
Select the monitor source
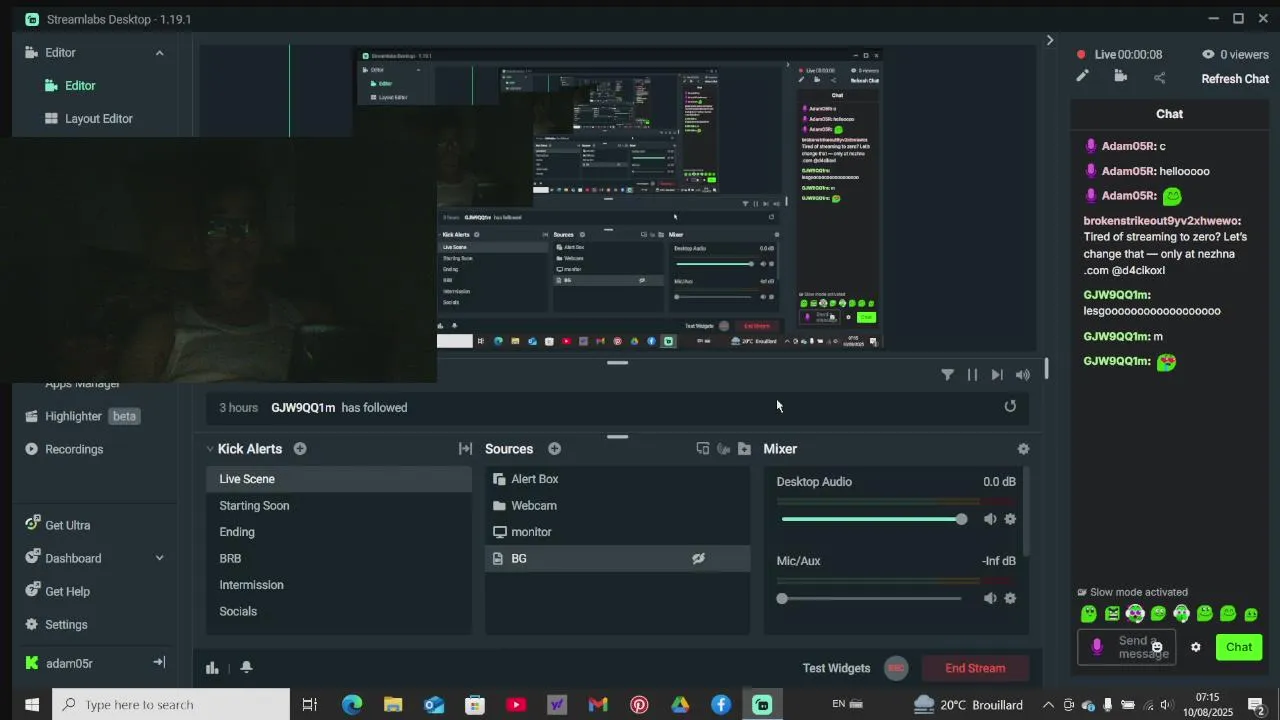(x=617, y=532)
